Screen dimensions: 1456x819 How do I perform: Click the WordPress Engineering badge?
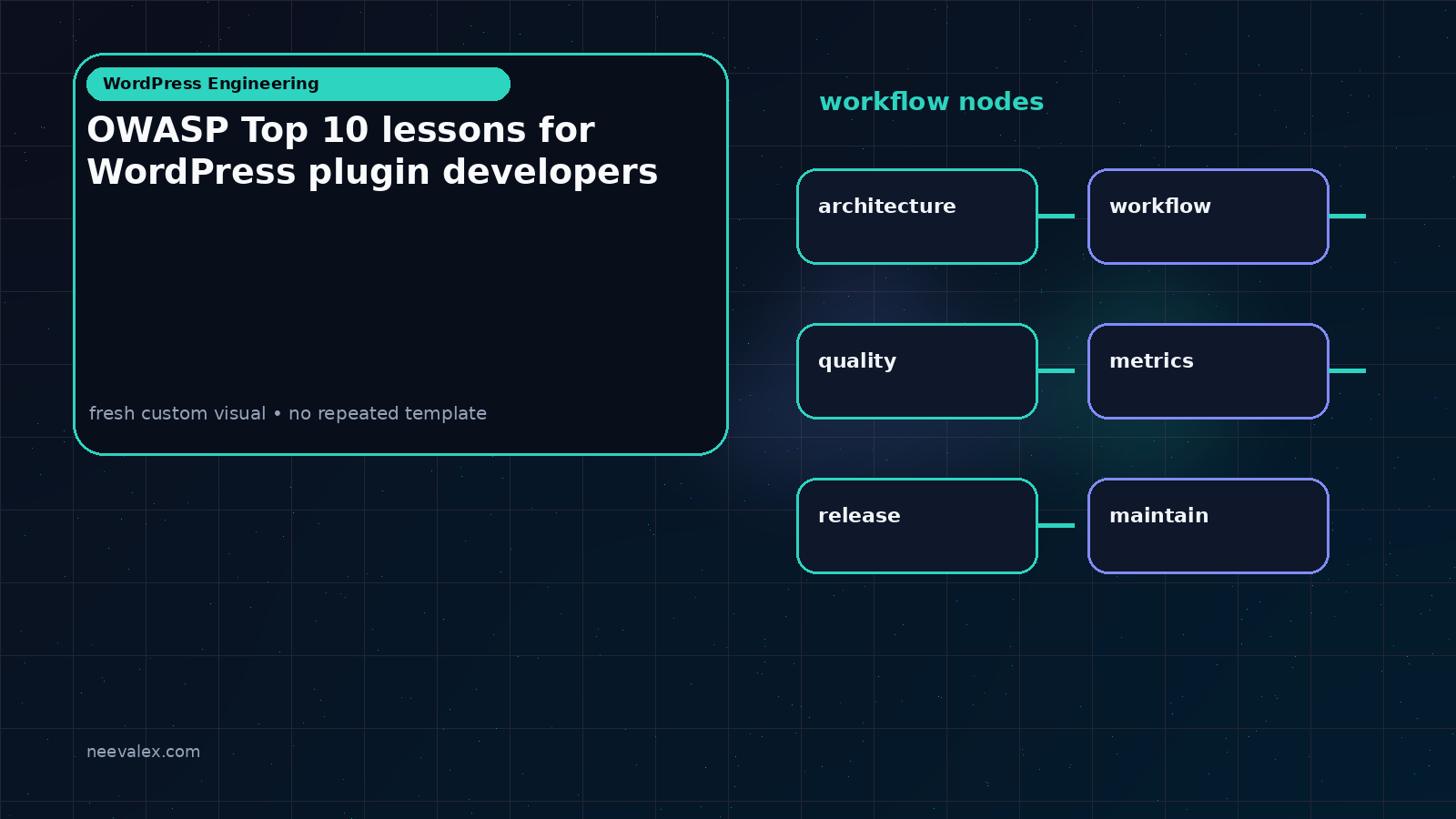(298, 84)
